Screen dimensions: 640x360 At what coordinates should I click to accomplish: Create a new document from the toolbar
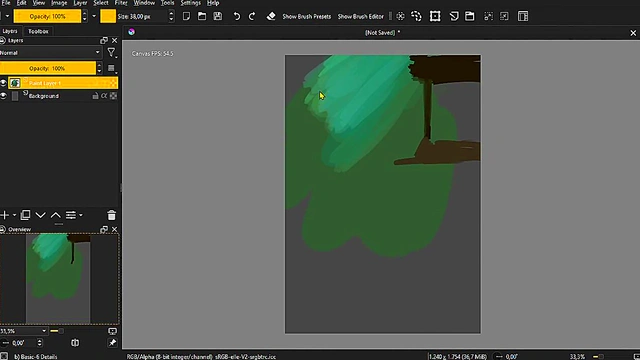(187, 16)
